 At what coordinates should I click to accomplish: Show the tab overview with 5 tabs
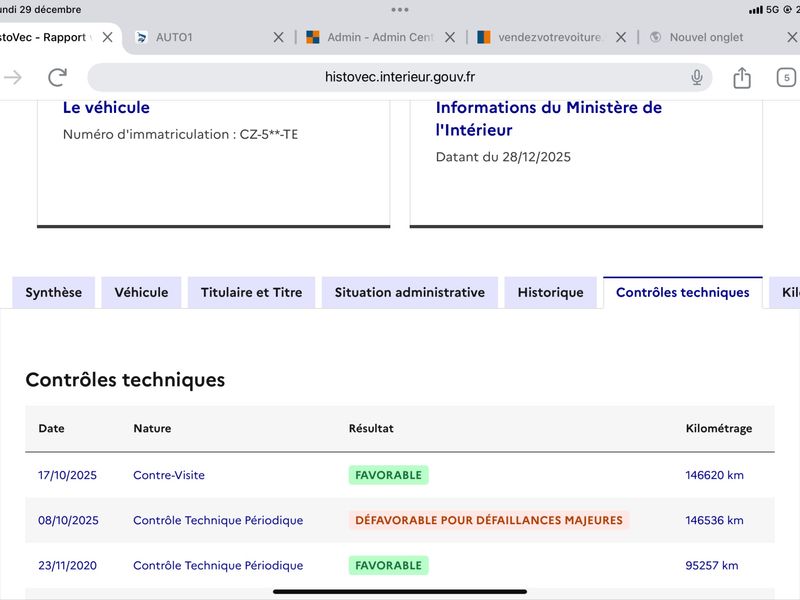click(786, 77)
